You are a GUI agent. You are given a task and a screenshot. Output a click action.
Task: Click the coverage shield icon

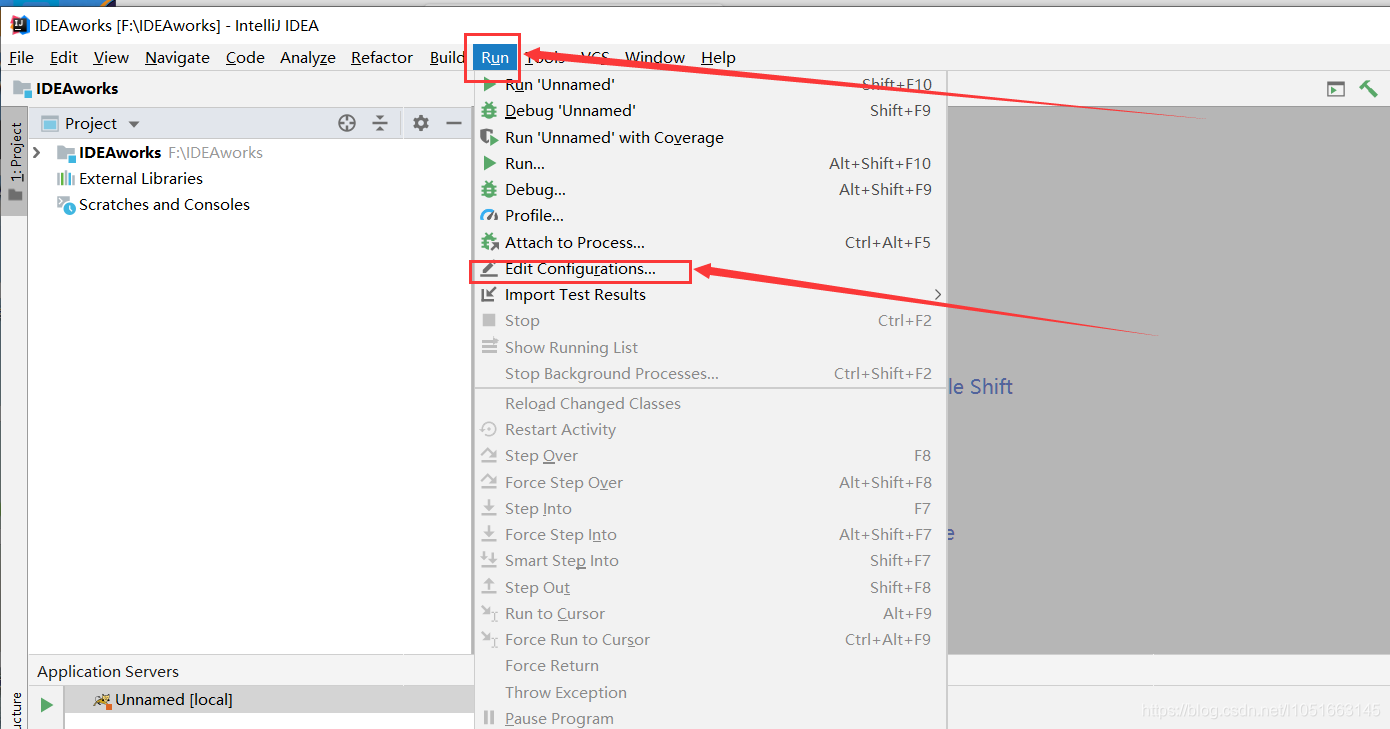click(489, 137)
